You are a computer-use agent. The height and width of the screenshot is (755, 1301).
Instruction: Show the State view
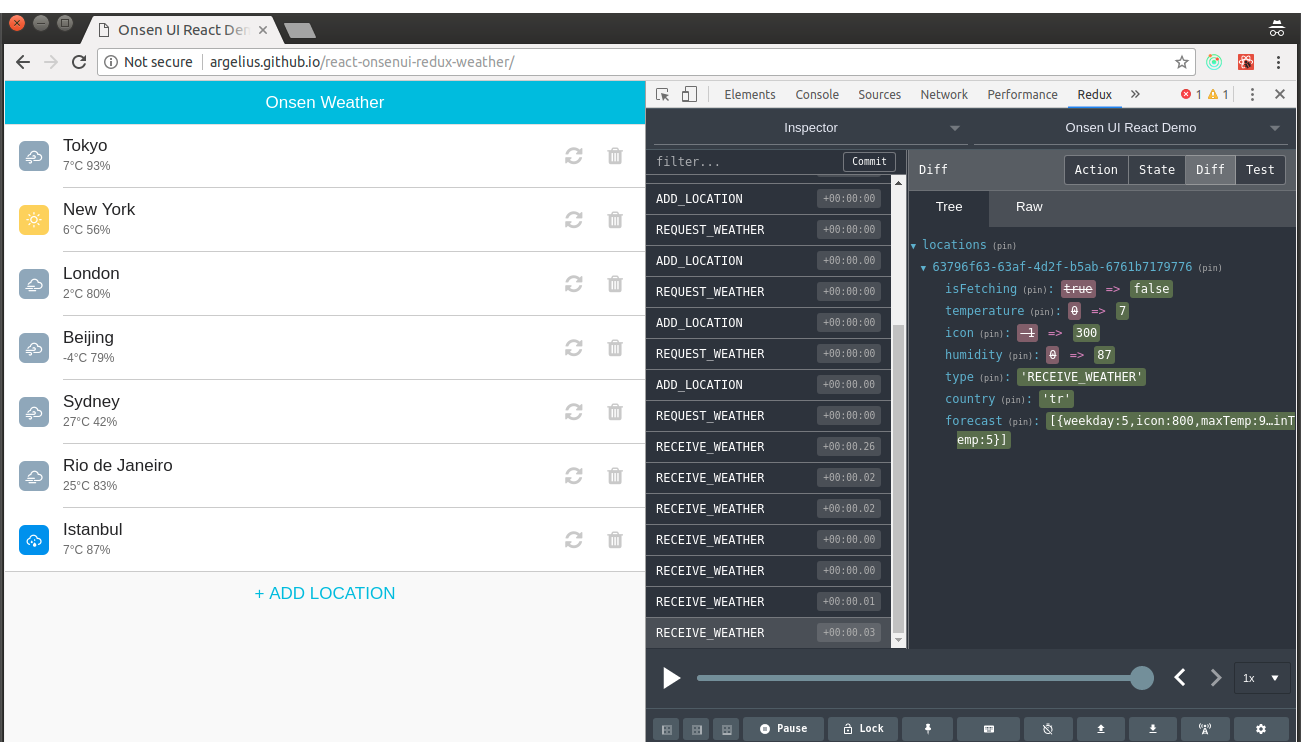click(1157, 170)
